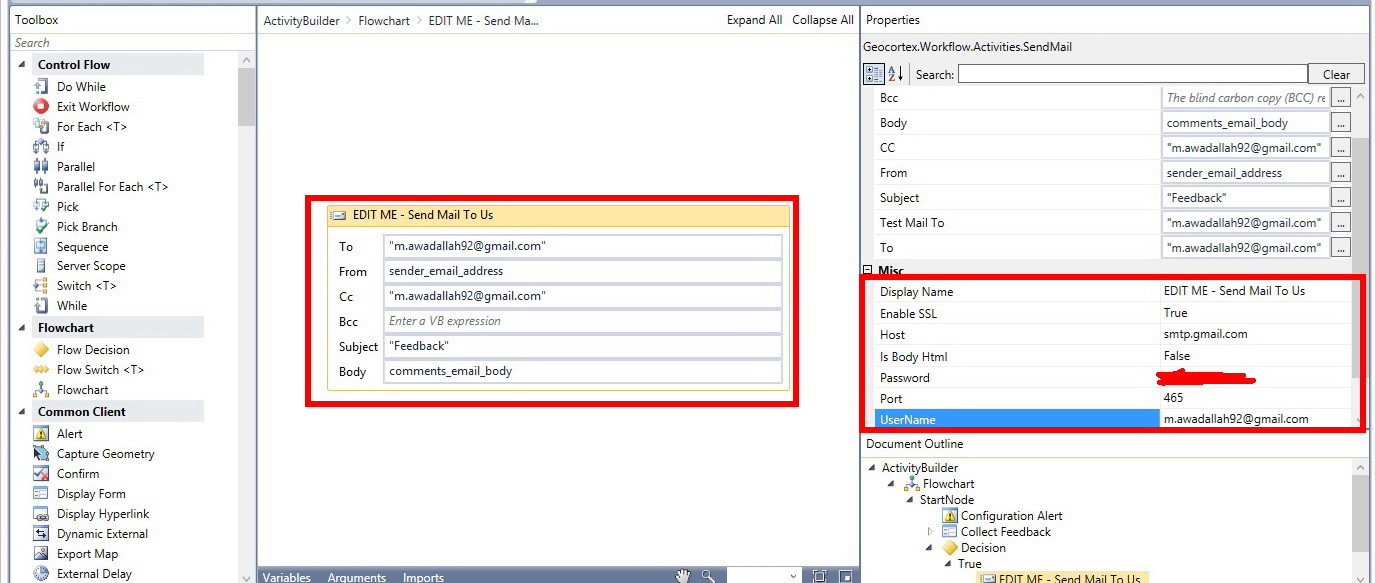
Task: Click the fit to screen icon
Action: (819, 576)
